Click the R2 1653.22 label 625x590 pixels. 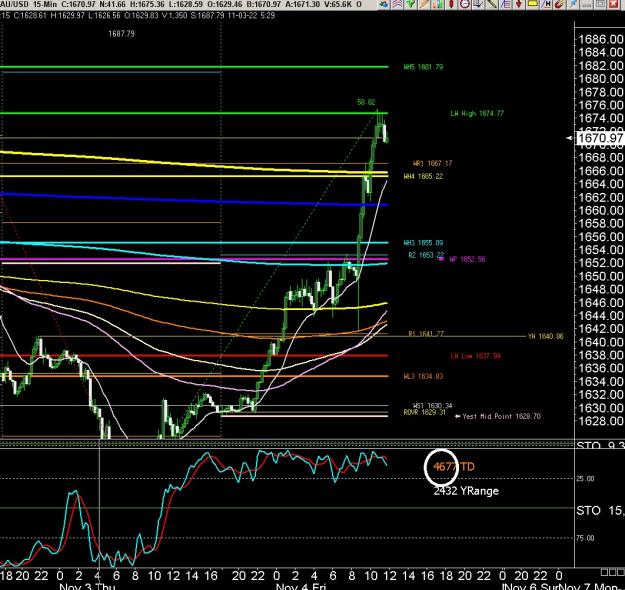(426, 255)
